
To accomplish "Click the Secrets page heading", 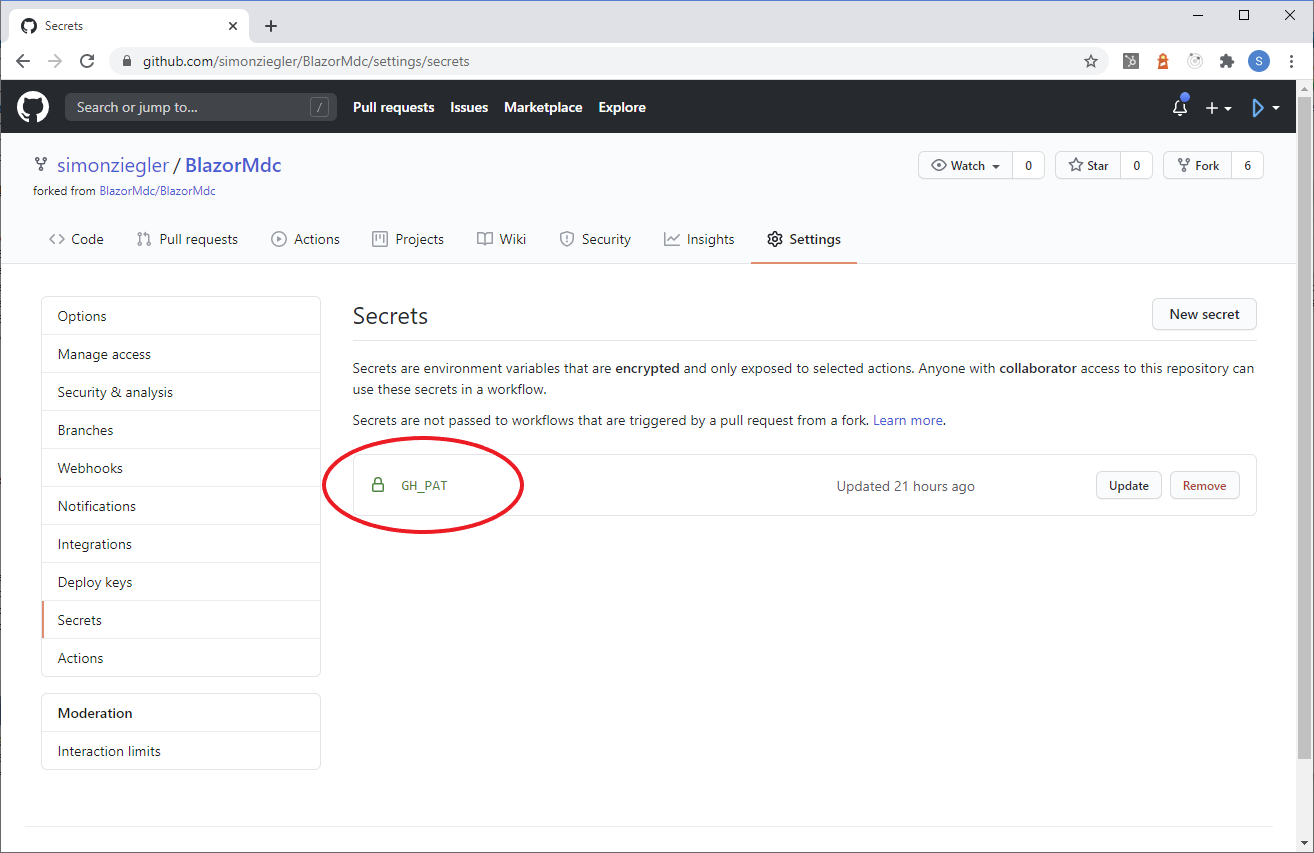I will (390, 316).
